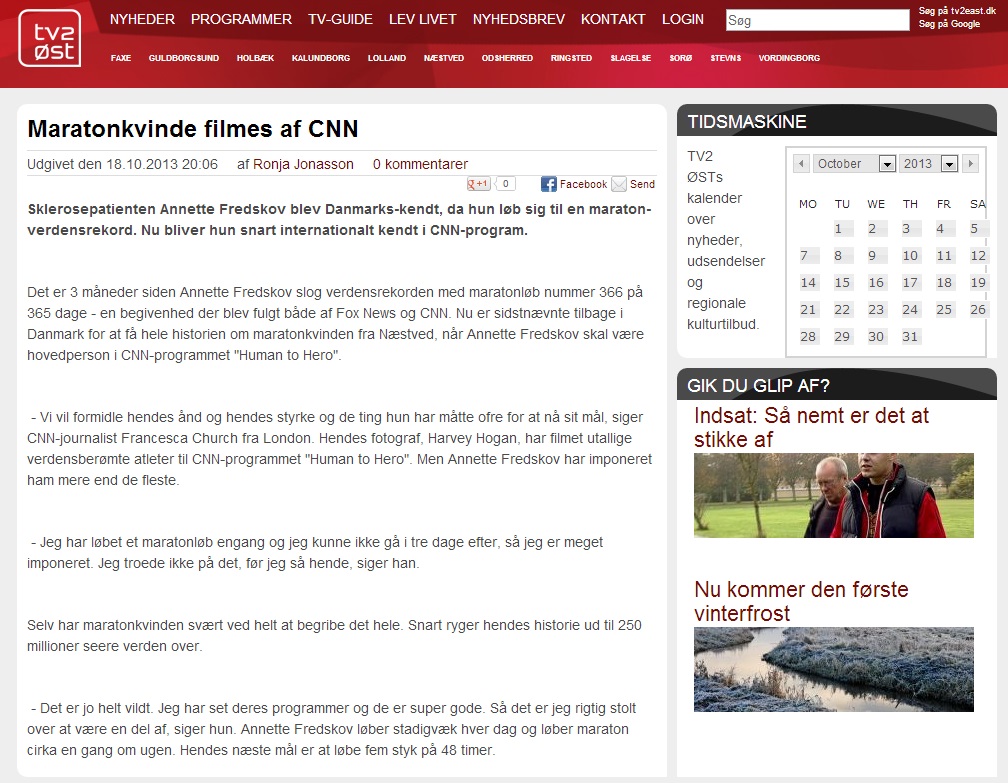The height and width of the screenshot is (783, 1008).
Task: Click the Søg search field
Action: tap(817, 21)
